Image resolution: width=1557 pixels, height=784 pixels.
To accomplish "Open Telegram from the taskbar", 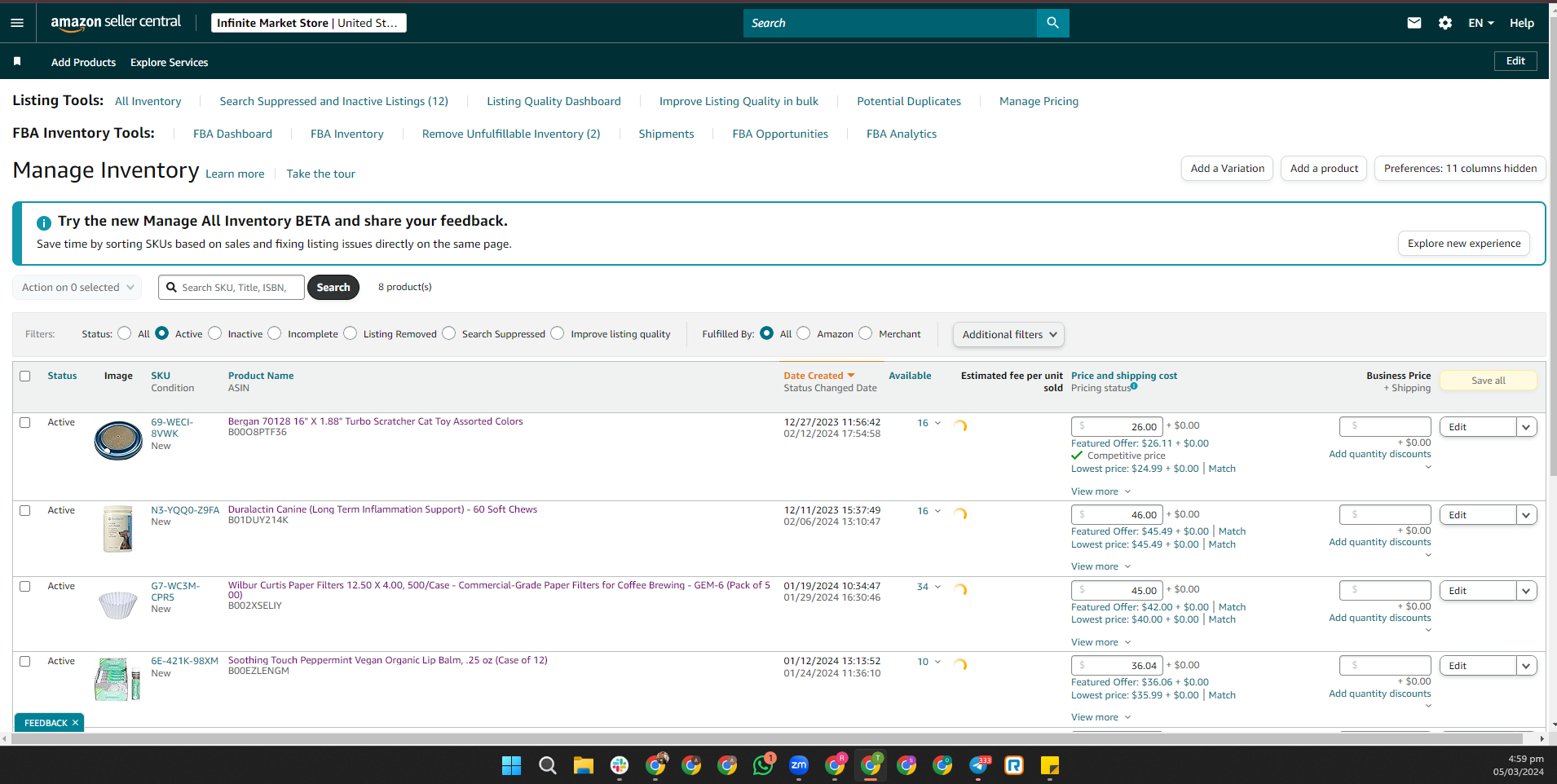I will [x=978, y=765].
